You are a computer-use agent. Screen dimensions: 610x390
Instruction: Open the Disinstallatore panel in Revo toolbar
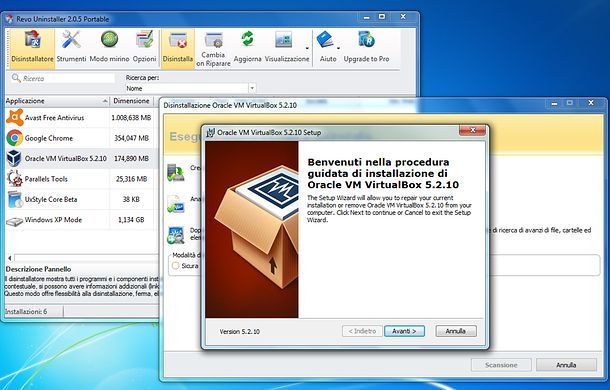pos(32,48)
